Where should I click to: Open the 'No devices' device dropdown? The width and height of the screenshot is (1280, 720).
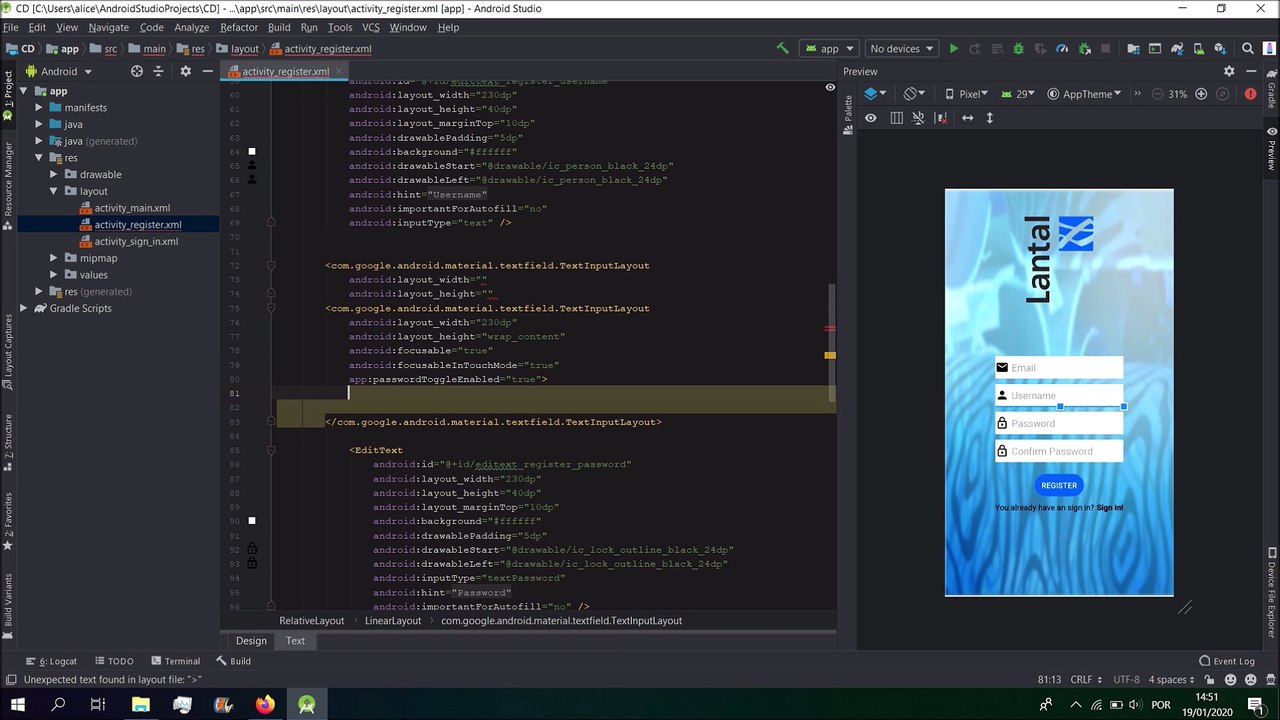pyautogui.click(x=901, y=48)
